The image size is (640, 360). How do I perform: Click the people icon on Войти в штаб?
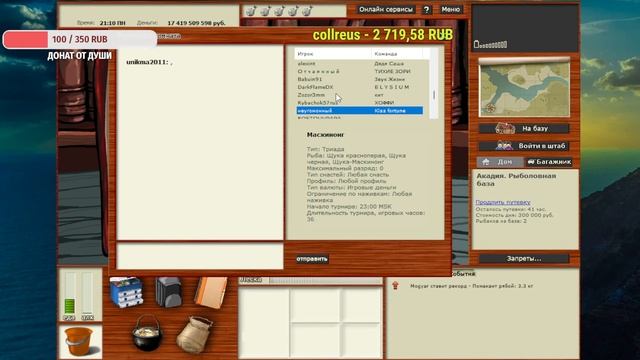pyautogui.click(x=504, y=146)
